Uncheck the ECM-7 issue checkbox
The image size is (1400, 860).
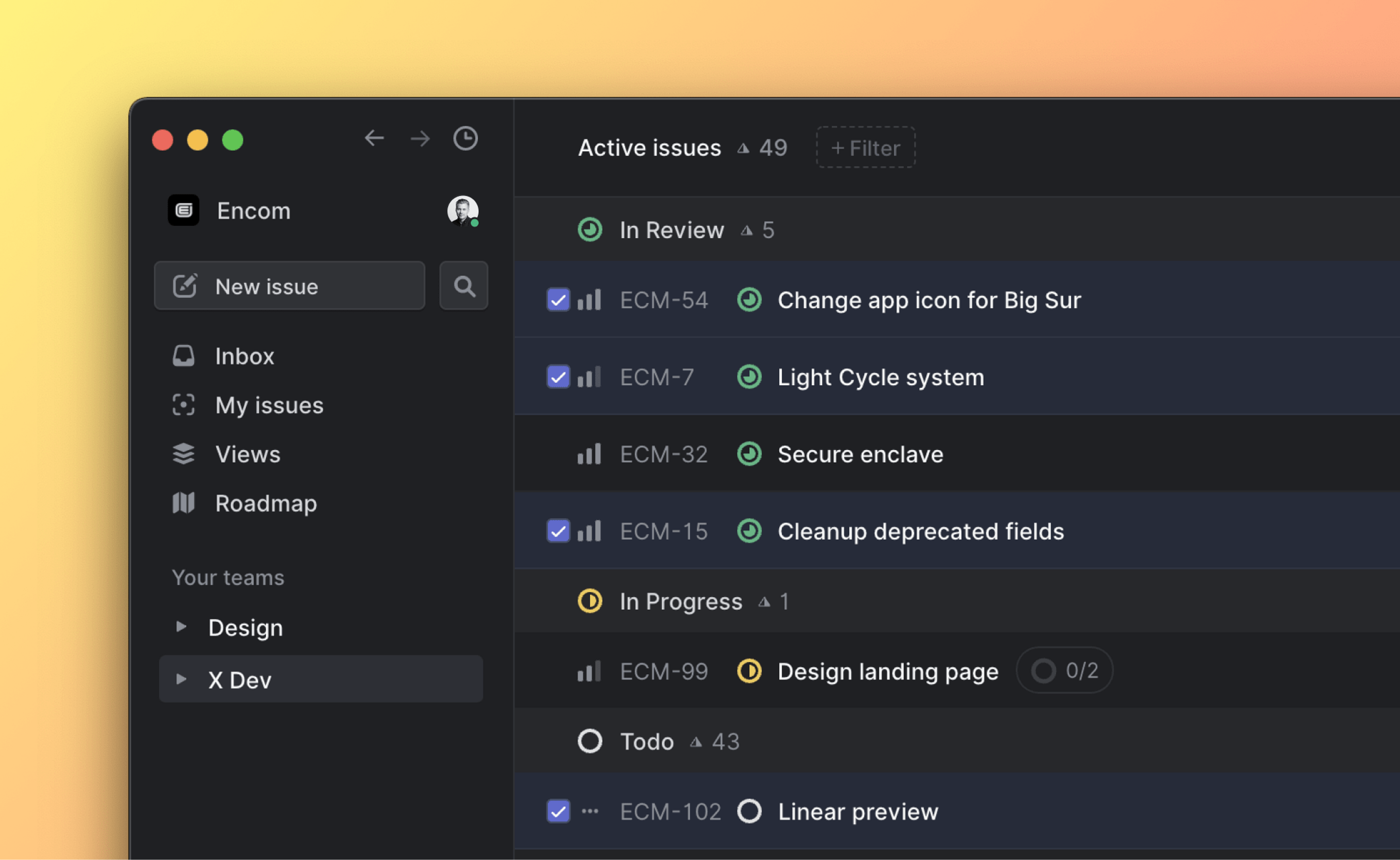[x=559, y=377]
